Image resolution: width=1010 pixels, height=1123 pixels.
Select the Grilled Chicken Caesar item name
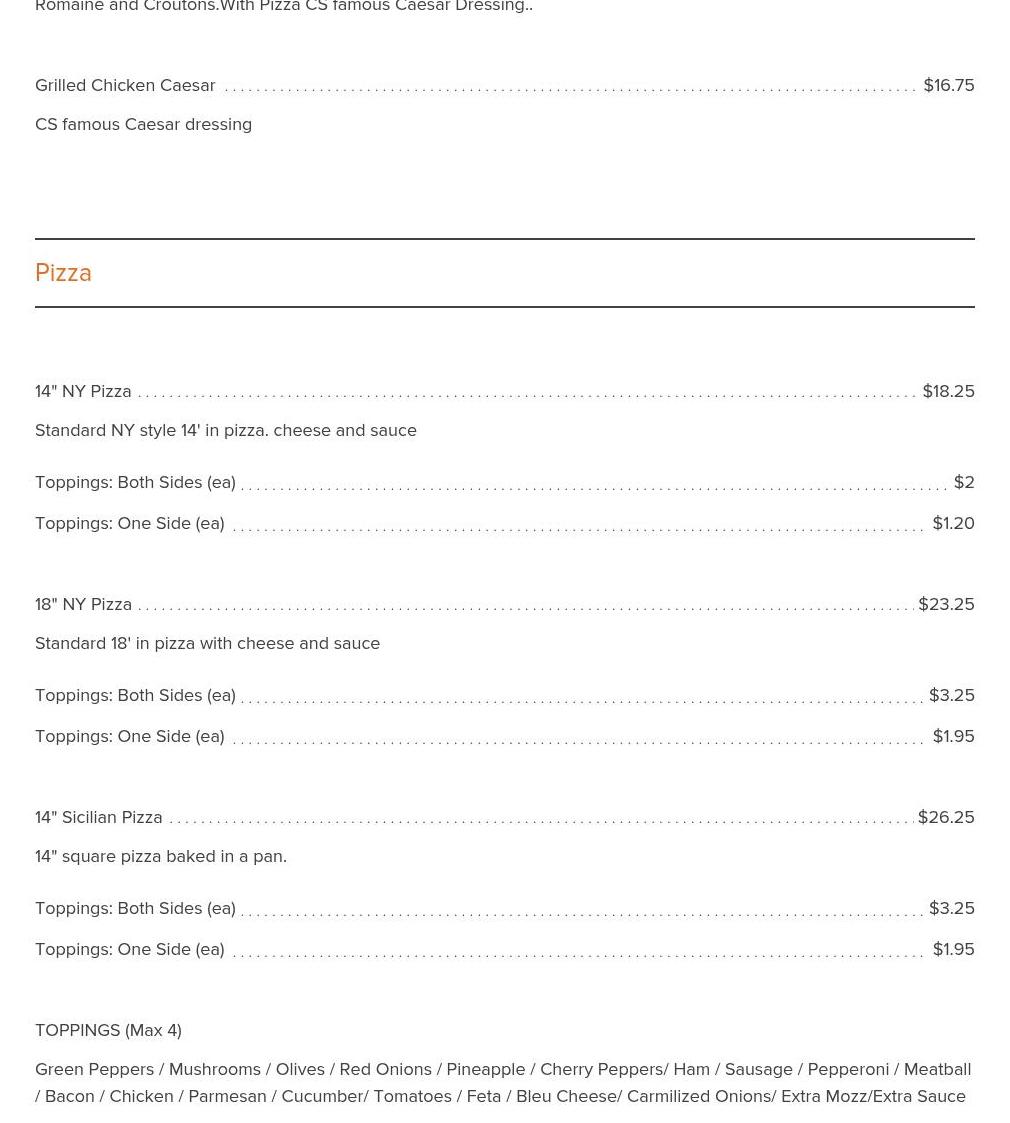[x=125, y=85]
